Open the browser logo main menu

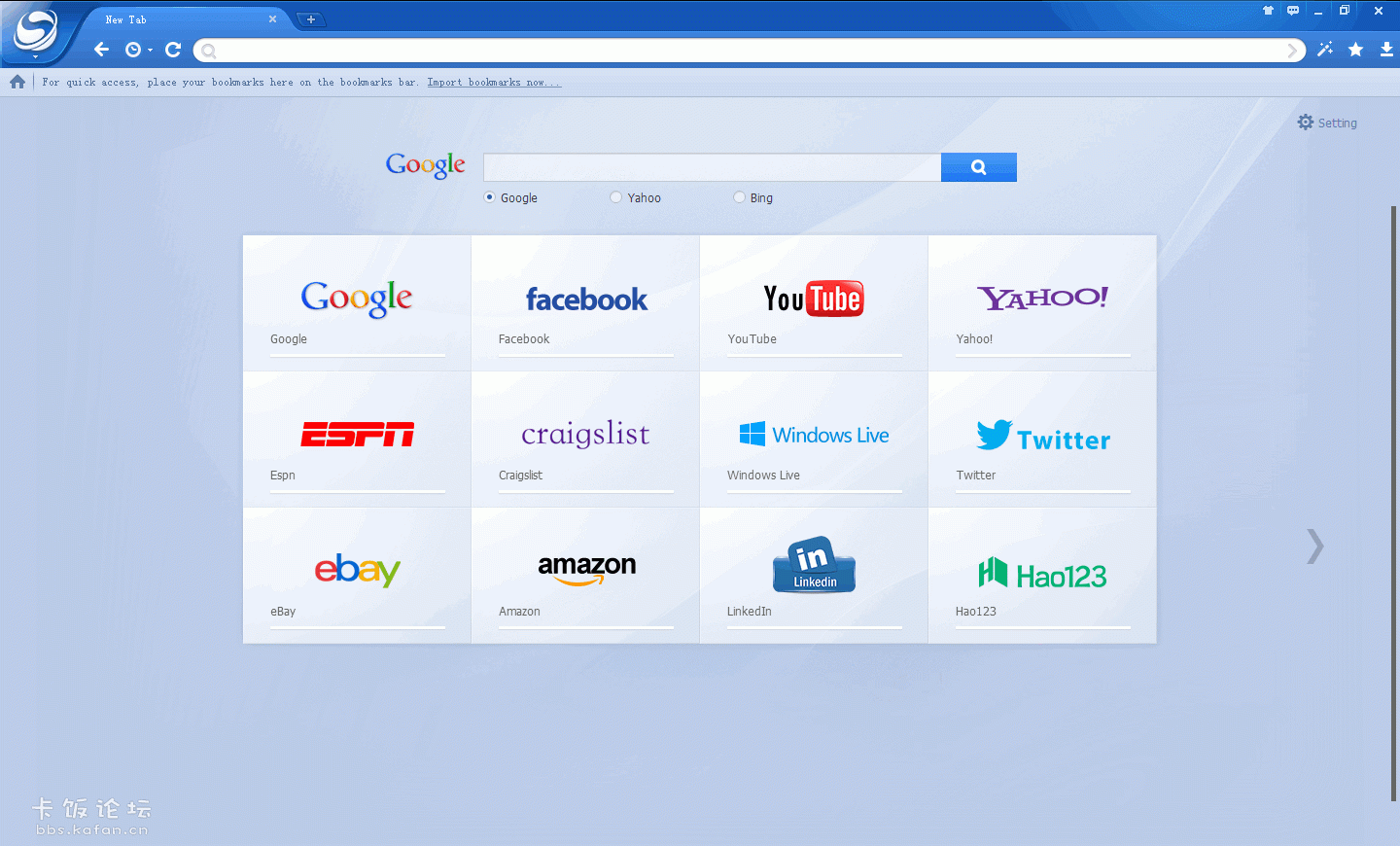35,32
